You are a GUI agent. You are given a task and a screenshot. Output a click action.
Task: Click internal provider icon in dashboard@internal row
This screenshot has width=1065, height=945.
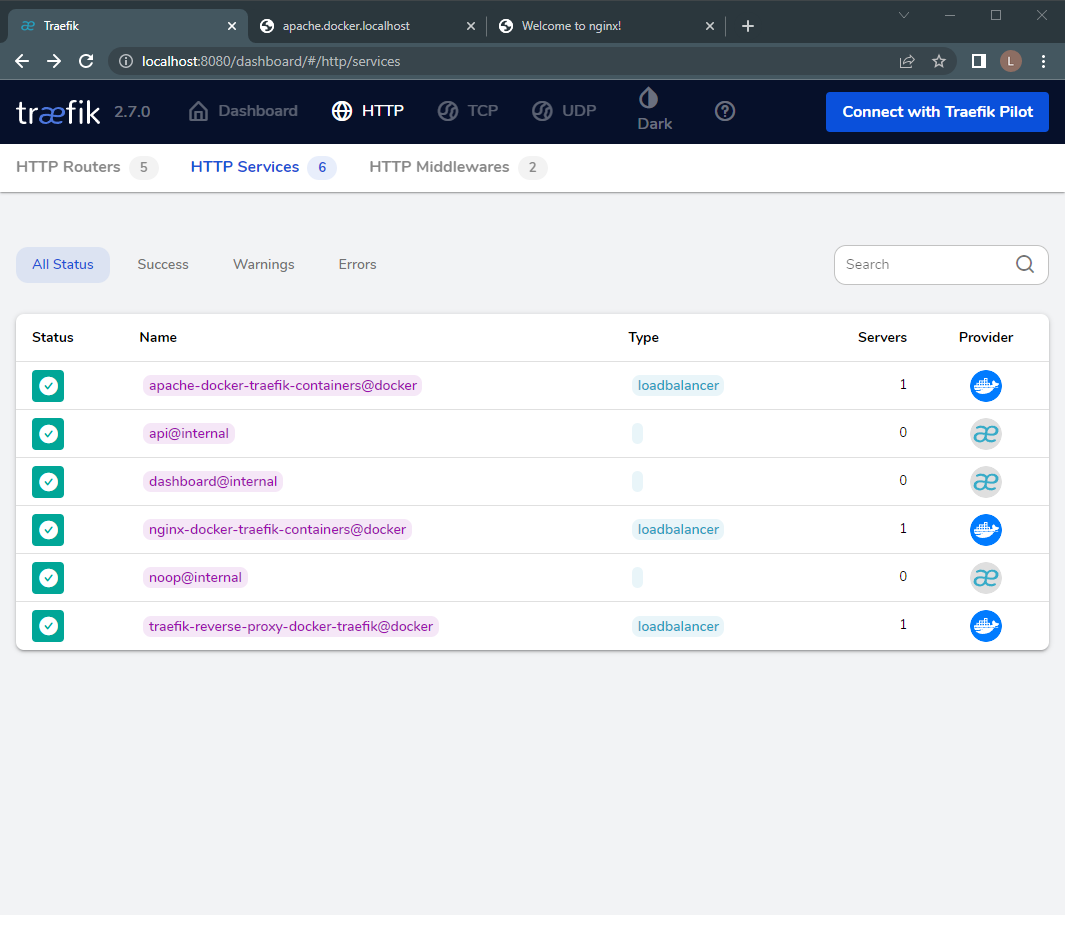click(x=986, y=482)
